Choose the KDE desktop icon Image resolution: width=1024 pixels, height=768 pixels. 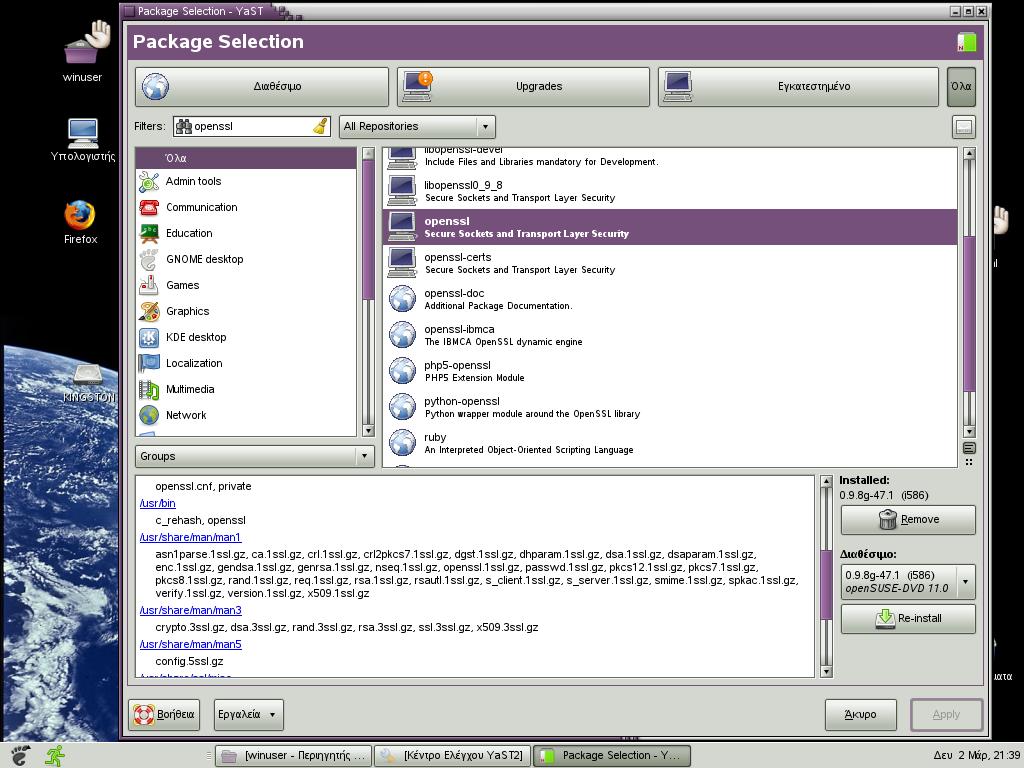(149, 338)
